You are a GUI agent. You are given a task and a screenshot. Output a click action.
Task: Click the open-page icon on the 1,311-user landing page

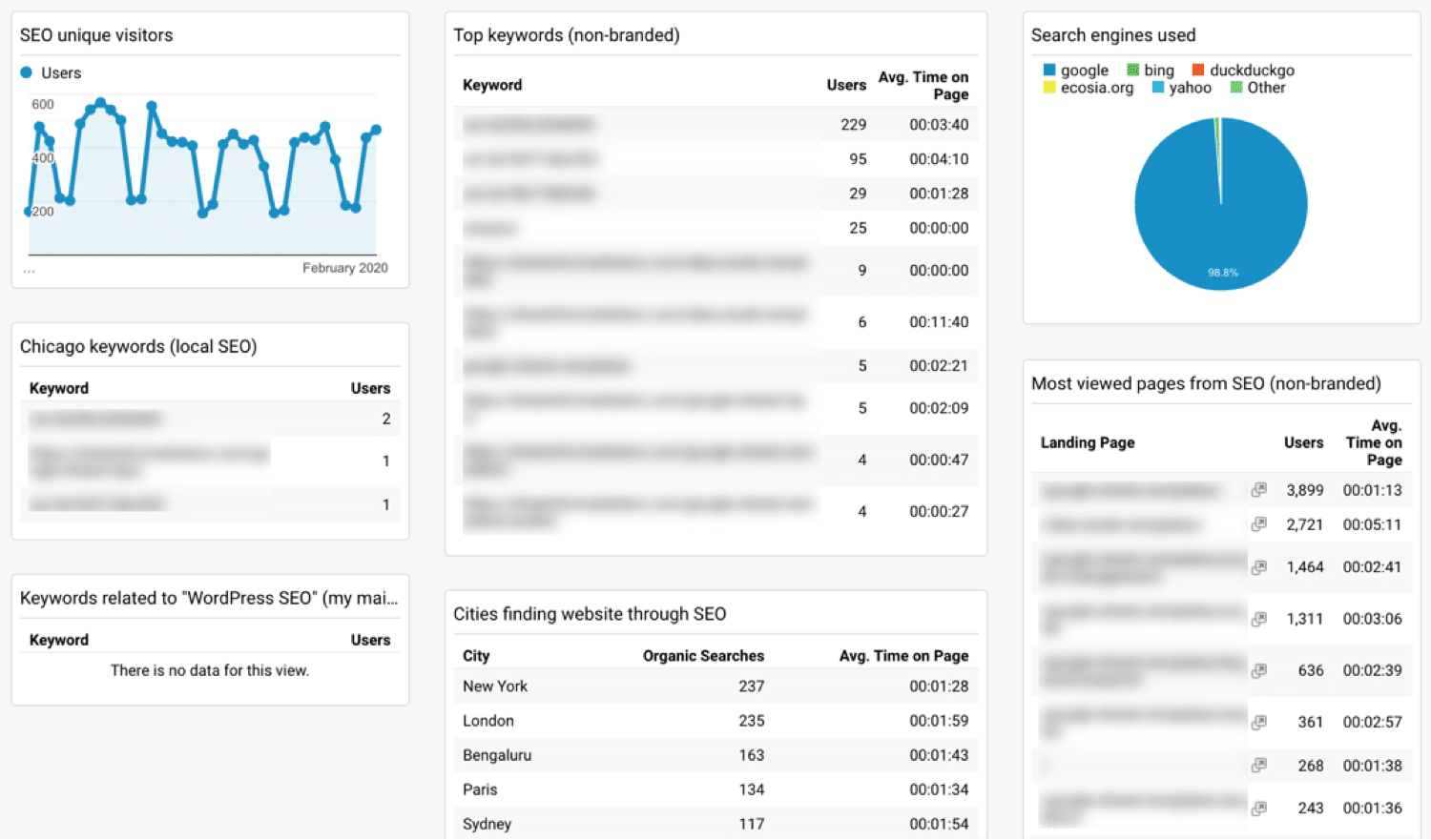click(1257, 618)
